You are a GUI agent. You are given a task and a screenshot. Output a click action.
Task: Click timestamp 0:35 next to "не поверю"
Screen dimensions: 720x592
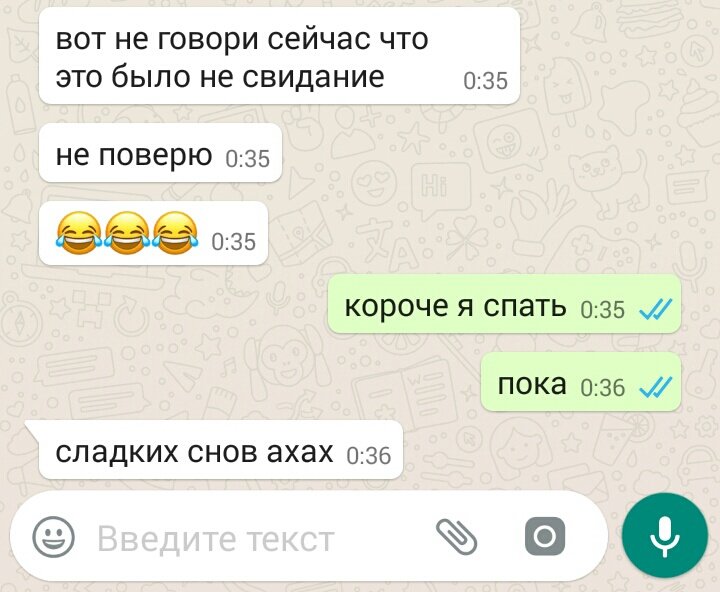pyautogui.click(x=248, y=159)
